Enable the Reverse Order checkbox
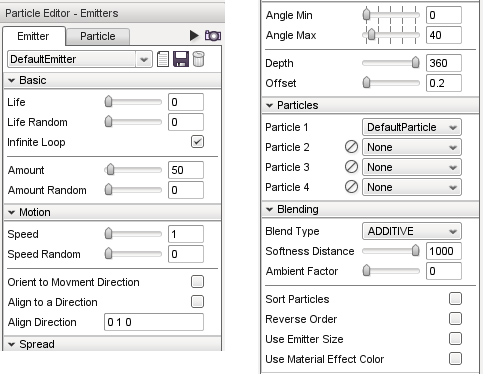Image resolution: width=499 pixels, height=381 pixels. coord(455,319)
